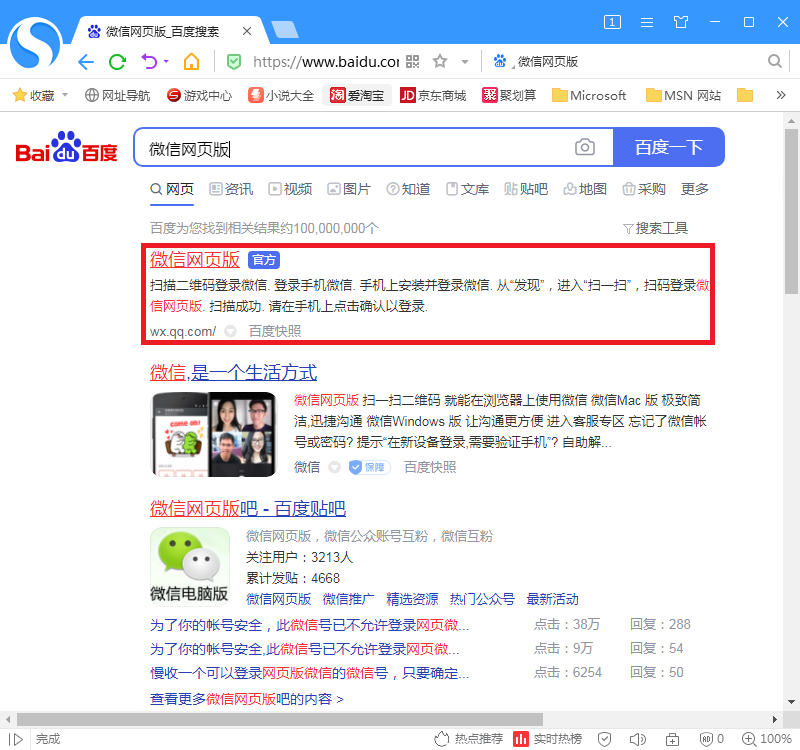Open the 京东商城 bookmark
This screenshot has width=800, height=750.
click(433, 95)
